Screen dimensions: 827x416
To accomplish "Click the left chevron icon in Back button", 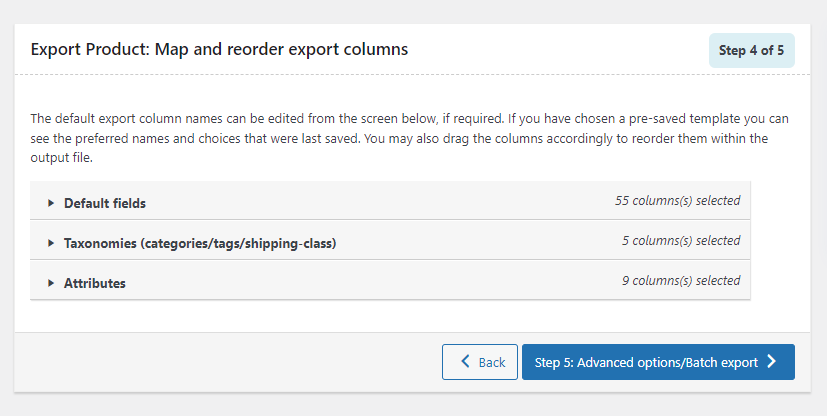I will coord(465,362).
